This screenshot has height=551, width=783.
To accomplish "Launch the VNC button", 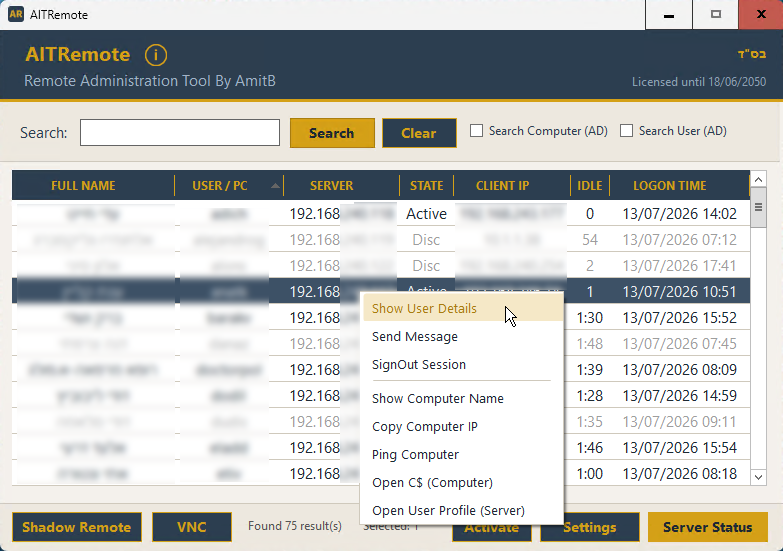I will (x=192, y=527).
